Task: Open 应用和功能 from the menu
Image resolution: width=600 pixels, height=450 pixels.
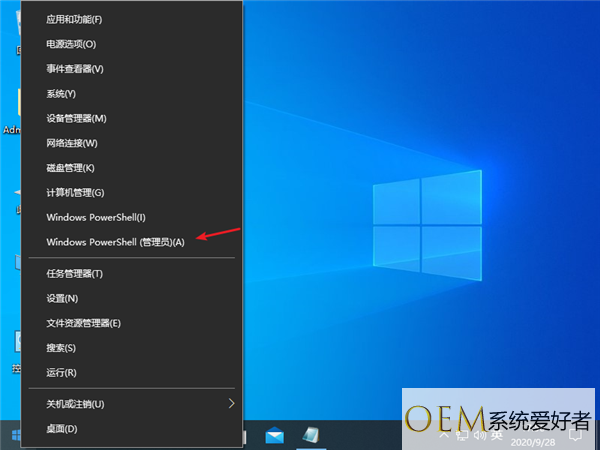Action: (74, 20)
